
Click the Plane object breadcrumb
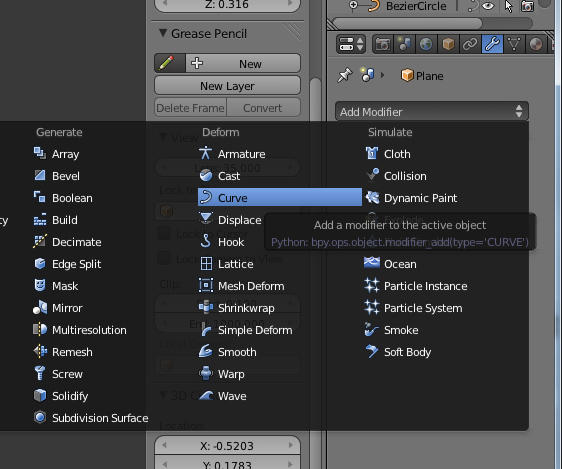tap(422, 76)
